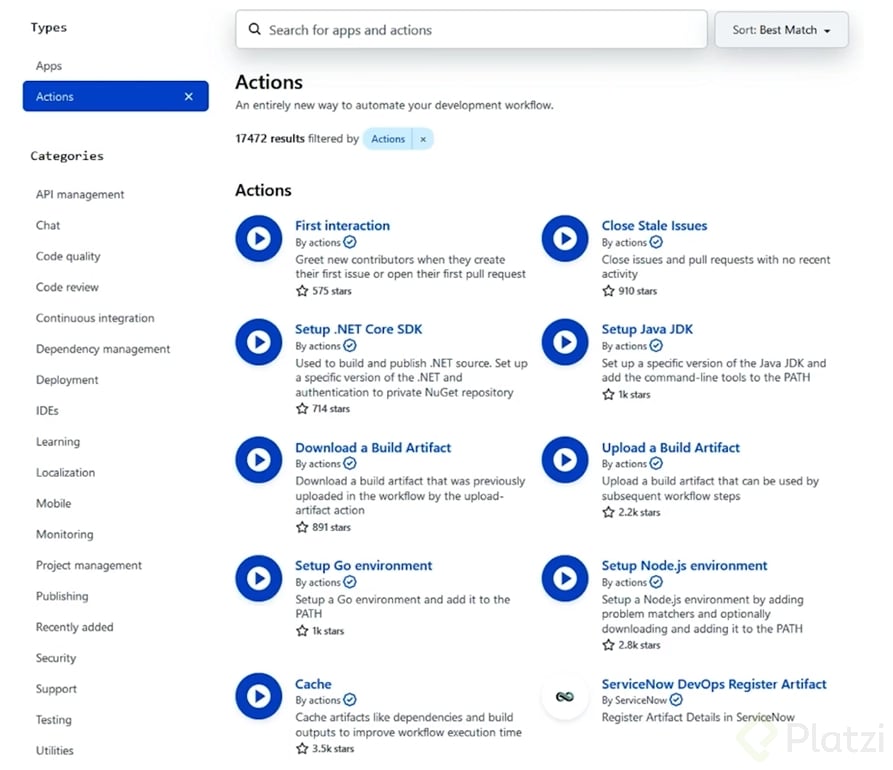Screen dimensions: 893x770
Task: Click verified badge next to ServiceNow author
Action: (x=676, y=699)
